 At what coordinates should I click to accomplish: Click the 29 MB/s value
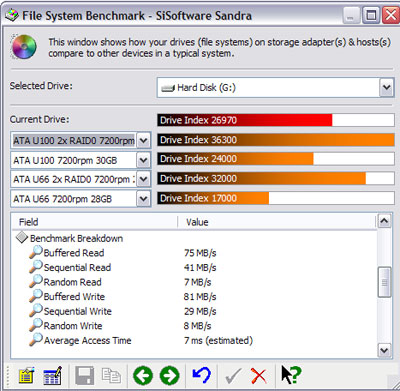pos(200,312)
